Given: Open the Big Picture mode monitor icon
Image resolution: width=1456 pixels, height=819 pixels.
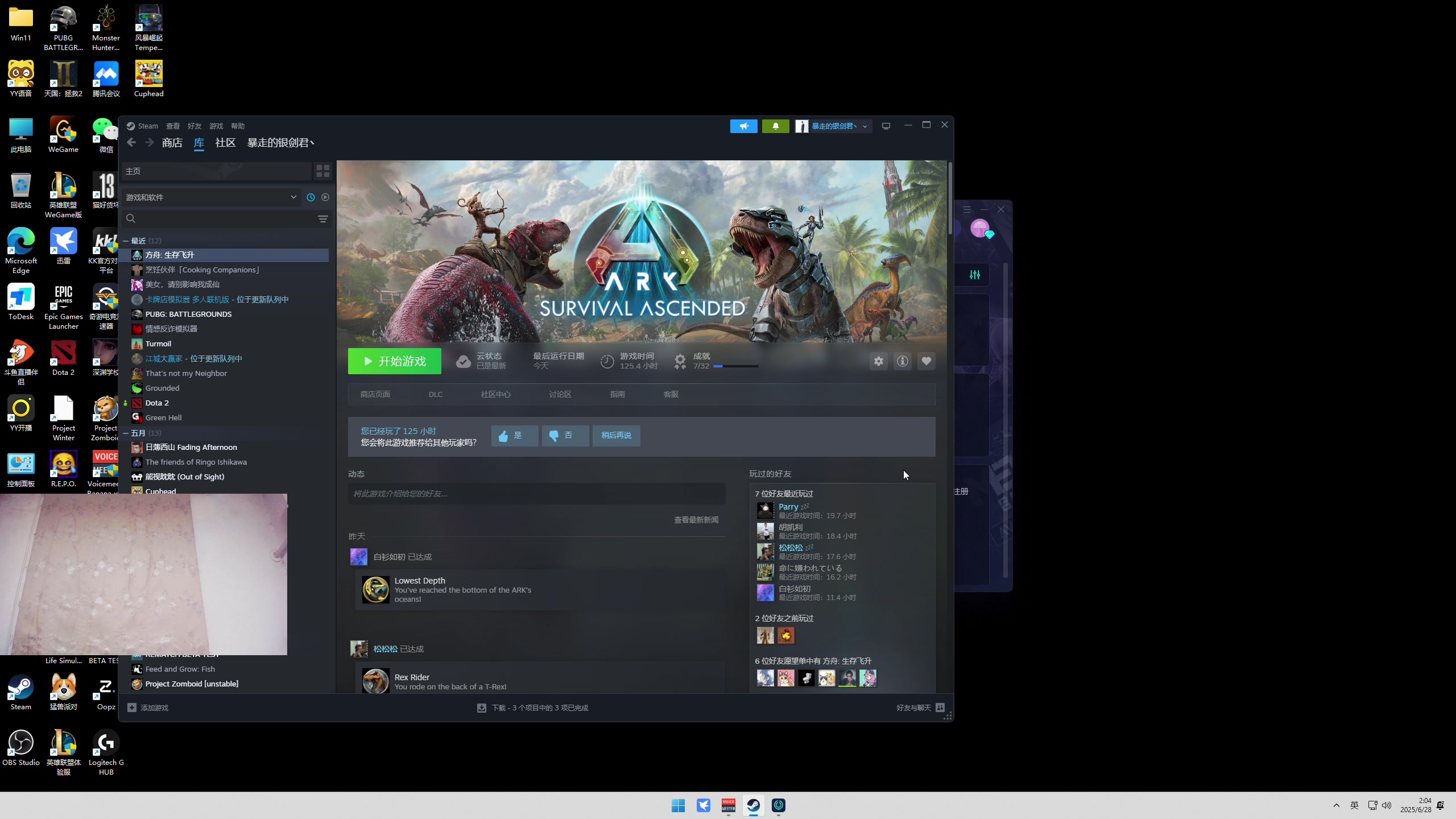Looking at the screenshot, I should tap(886, 126).
